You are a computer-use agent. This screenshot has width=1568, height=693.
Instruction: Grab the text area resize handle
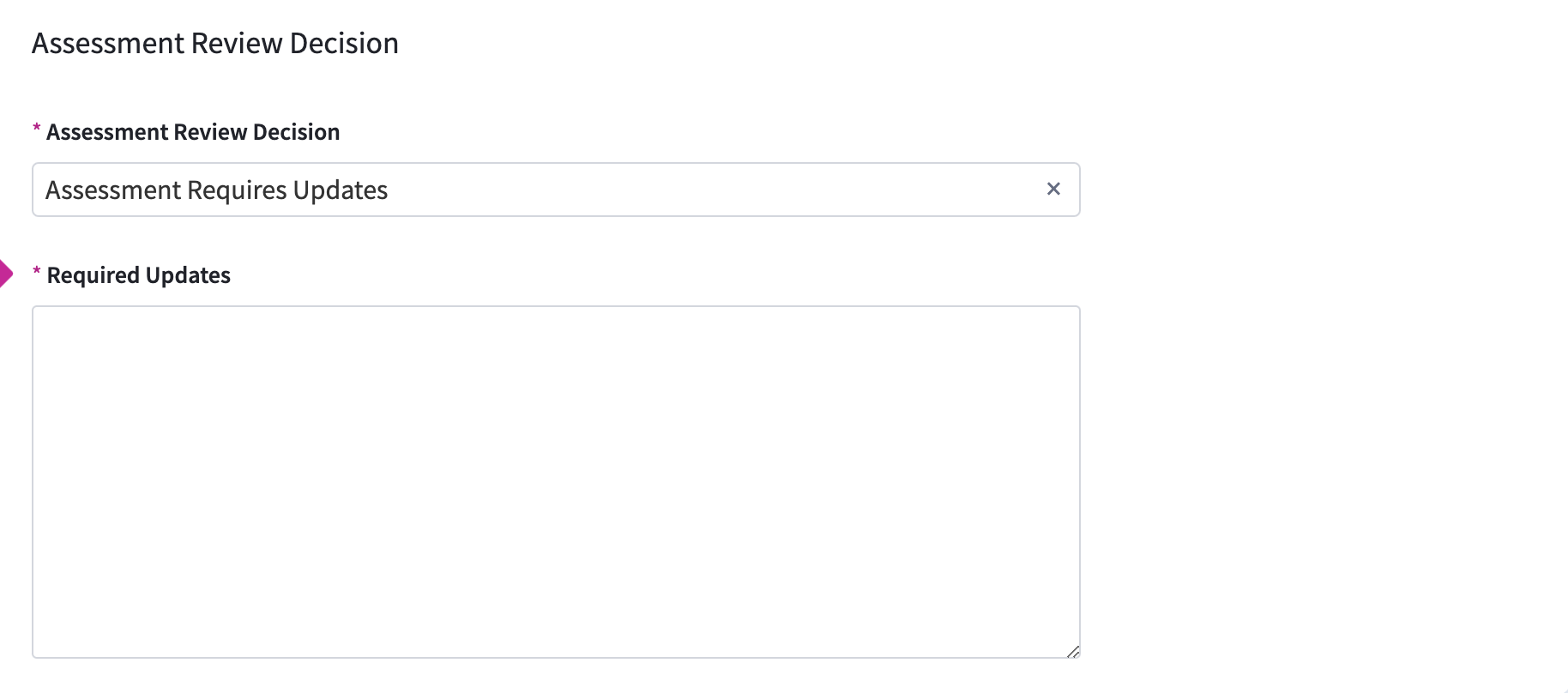coord(1073,652)
